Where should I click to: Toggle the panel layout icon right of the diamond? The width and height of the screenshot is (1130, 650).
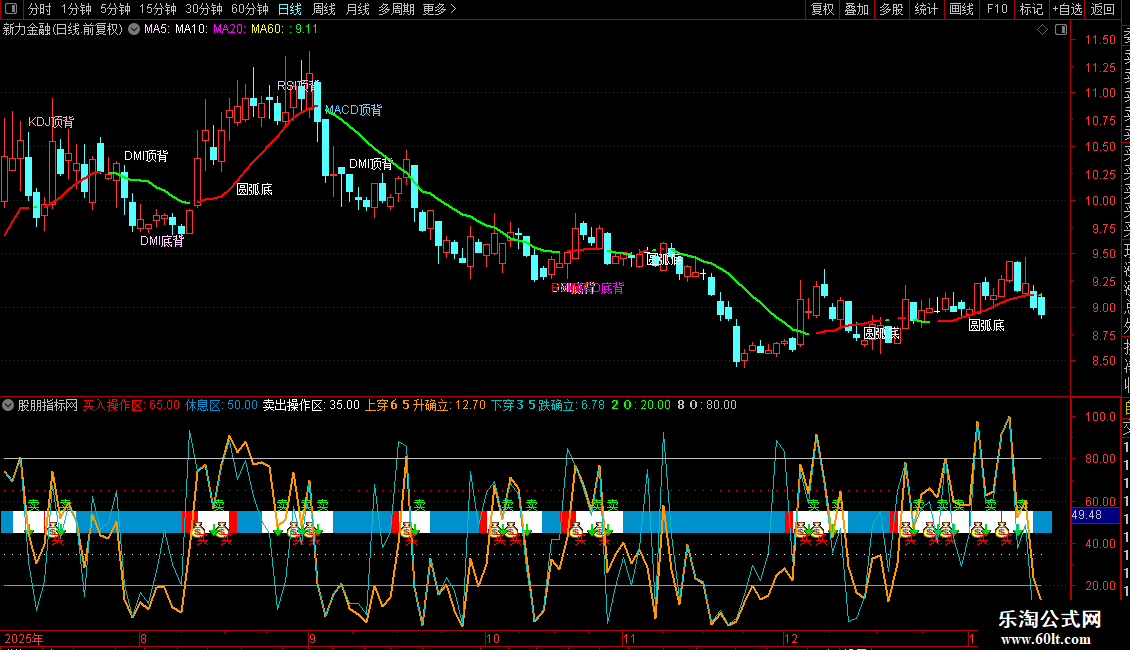pyautogui.click(x=1061, y=30)
